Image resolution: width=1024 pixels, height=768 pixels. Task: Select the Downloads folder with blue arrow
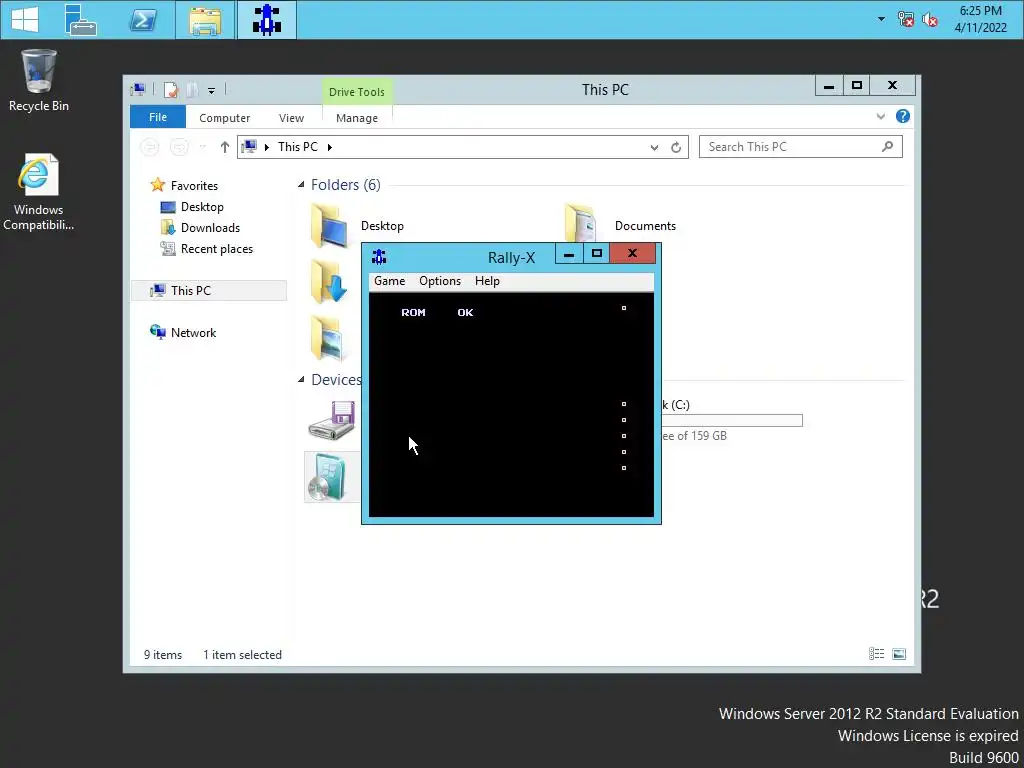click(x=329, y=281)
